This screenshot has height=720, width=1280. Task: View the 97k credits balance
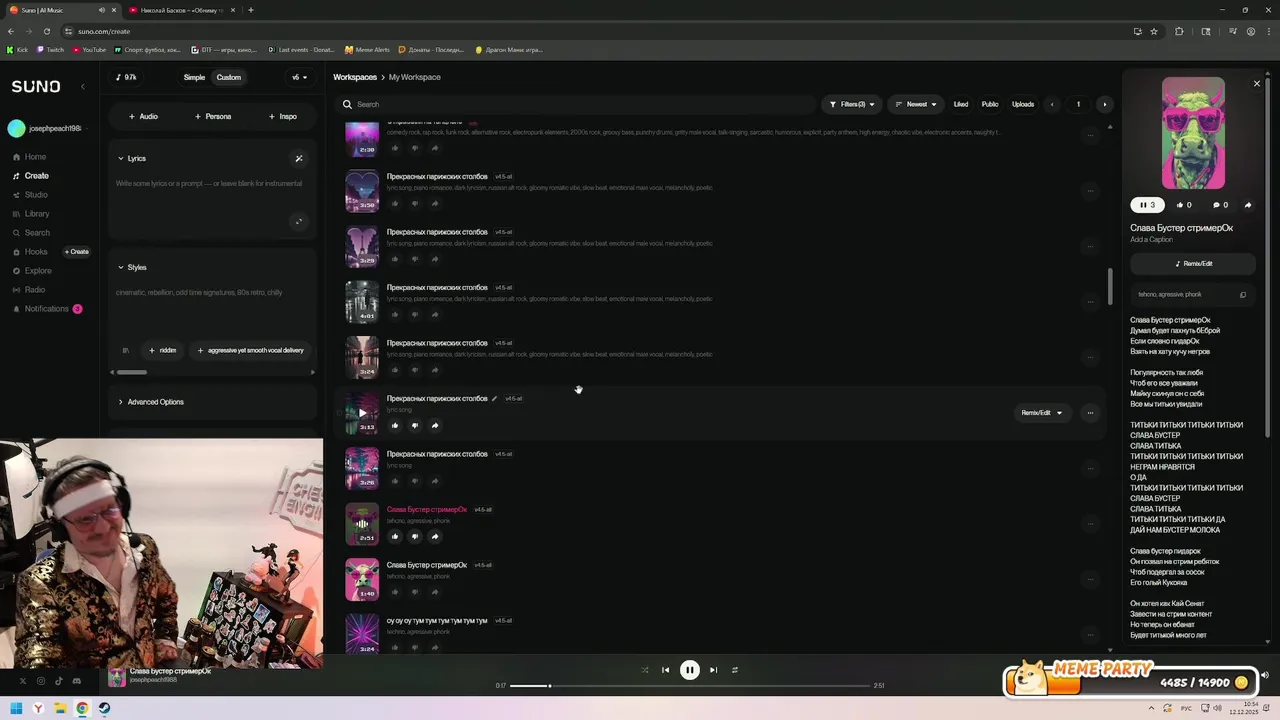click(126, 77)
